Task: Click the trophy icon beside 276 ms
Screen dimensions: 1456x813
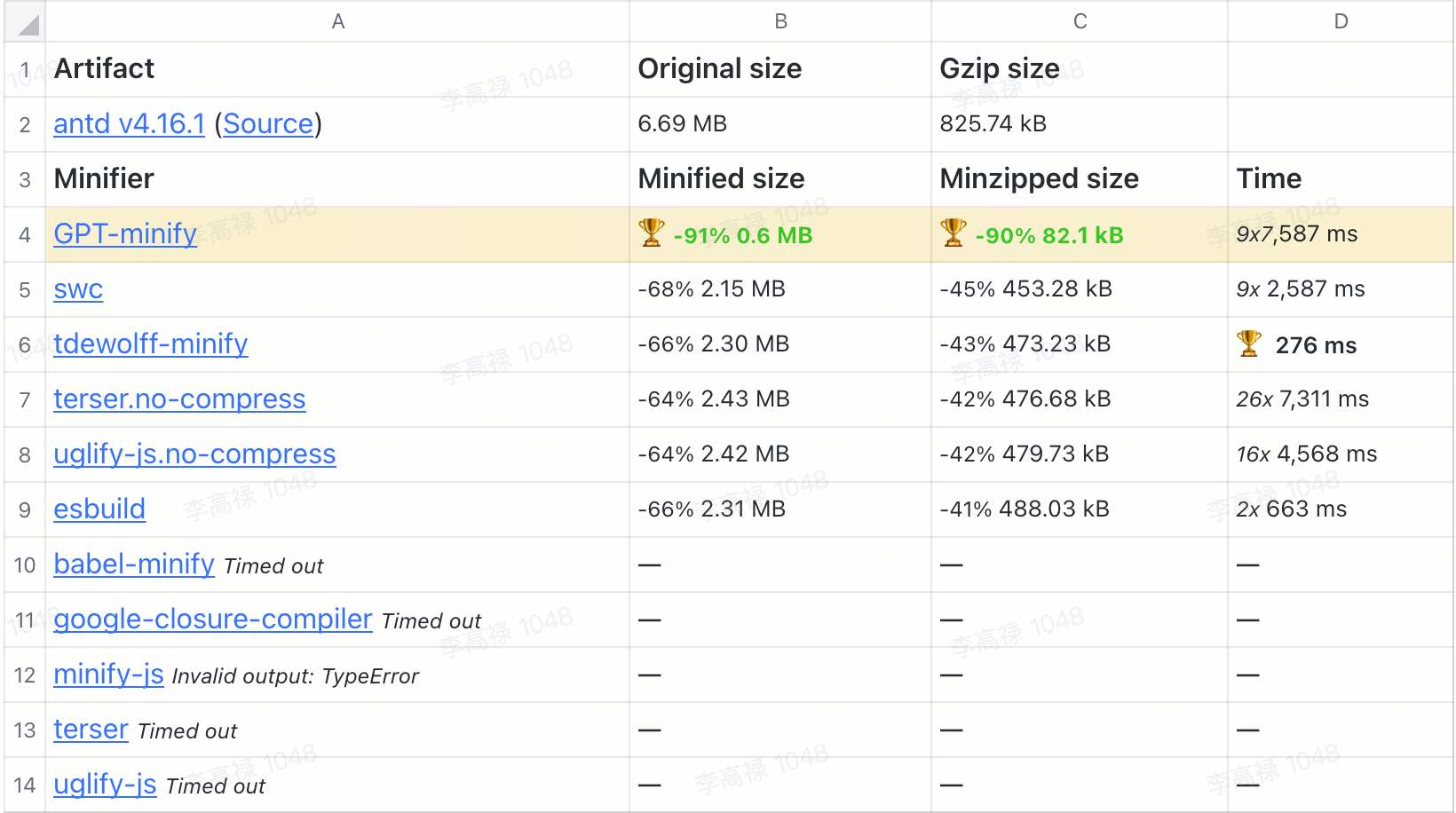Action: pos(1248,343)
